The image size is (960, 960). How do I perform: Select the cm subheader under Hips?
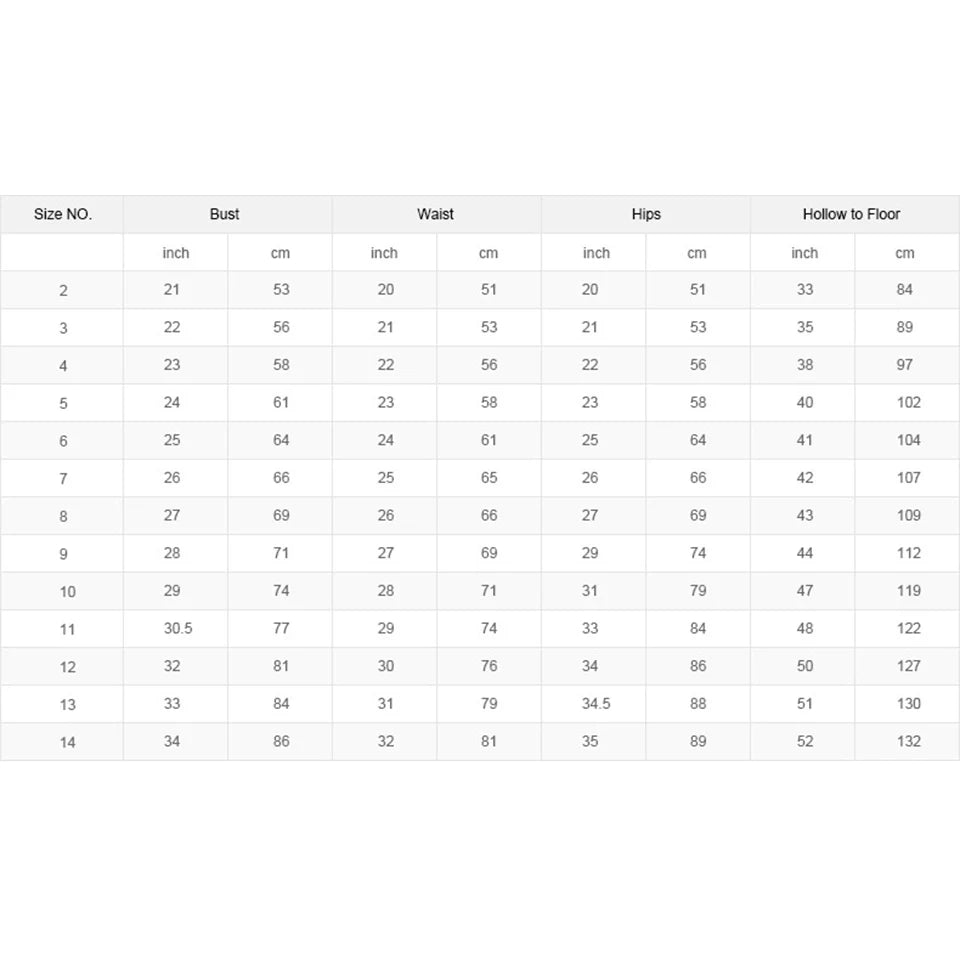pyautogui.click(x=697, y=253)
